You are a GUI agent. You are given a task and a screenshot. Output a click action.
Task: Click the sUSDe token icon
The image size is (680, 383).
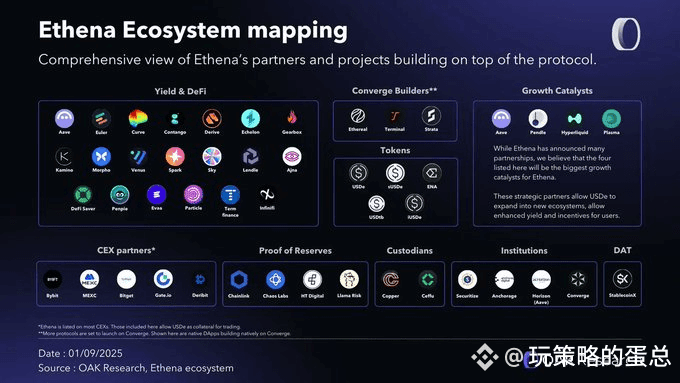[x=395, y=173]
